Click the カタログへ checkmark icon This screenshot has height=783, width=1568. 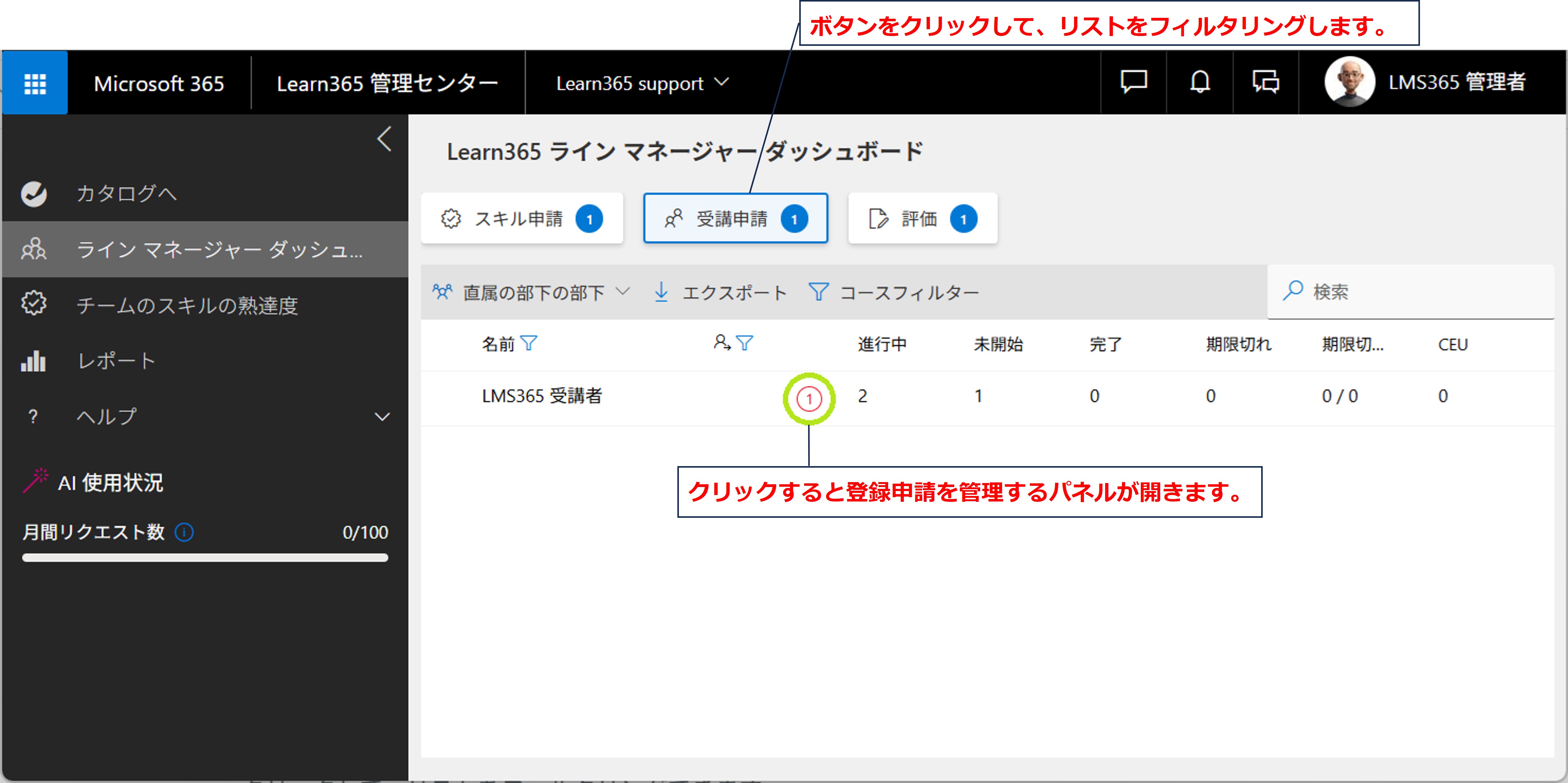click(34, 194)
